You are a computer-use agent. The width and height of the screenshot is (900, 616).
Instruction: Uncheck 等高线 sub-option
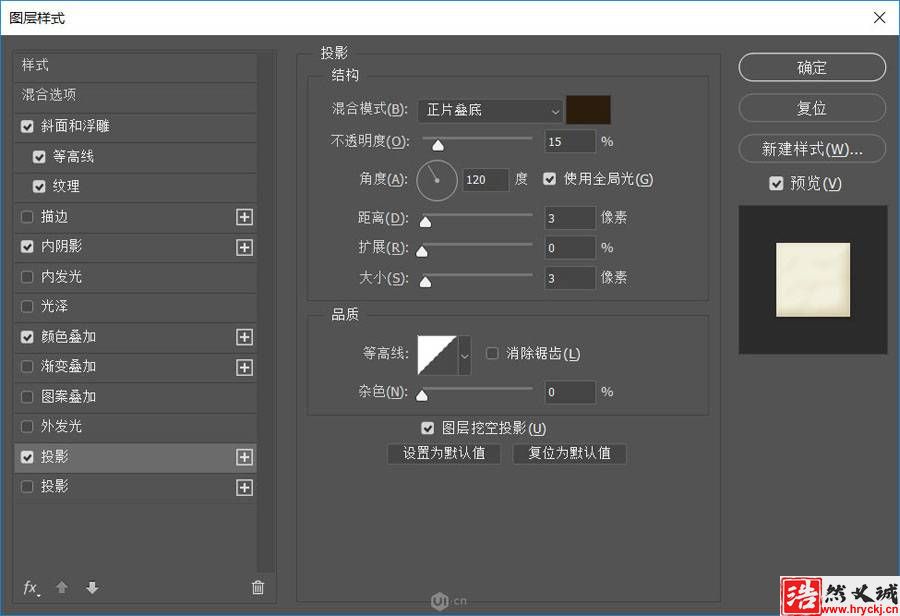pyautogui.click(x=39, y=157)
